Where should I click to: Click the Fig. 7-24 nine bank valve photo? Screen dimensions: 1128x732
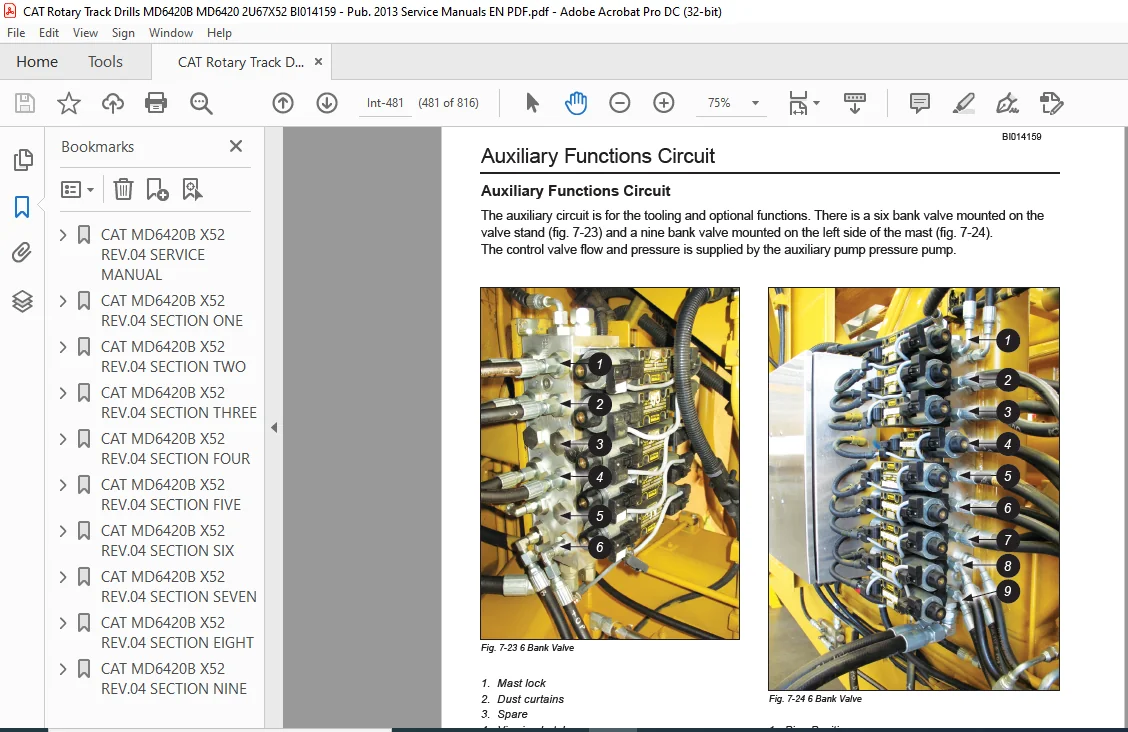[914, 489]
